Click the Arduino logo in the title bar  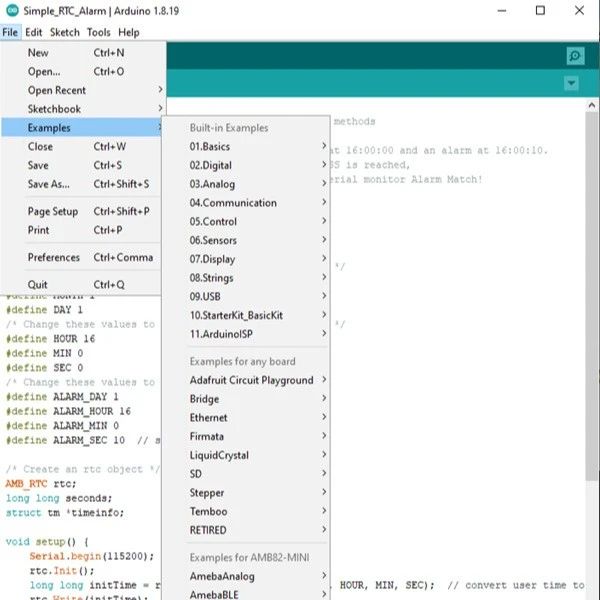[12, 11]
